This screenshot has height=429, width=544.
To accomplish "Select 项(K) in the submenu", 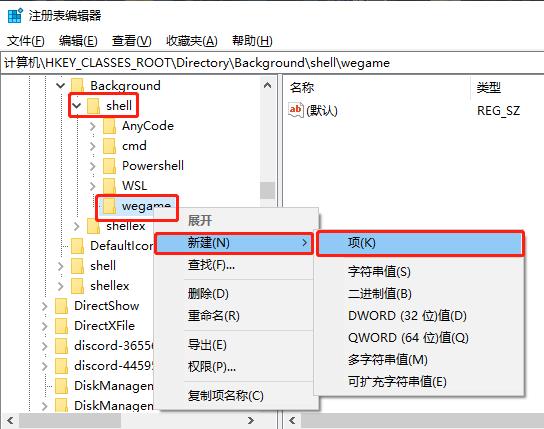I will pos(420,243).
